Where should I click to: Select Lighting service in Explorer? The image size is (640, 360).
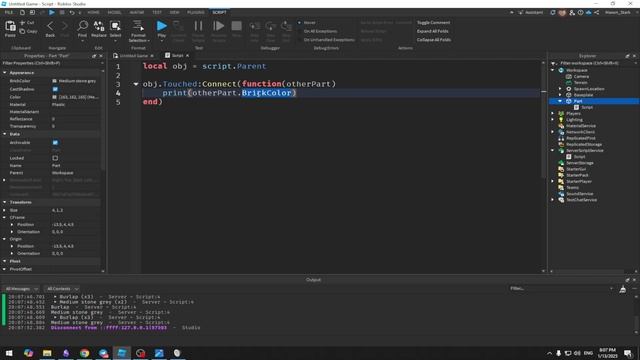pyautogui.click(x=574, y=120)
